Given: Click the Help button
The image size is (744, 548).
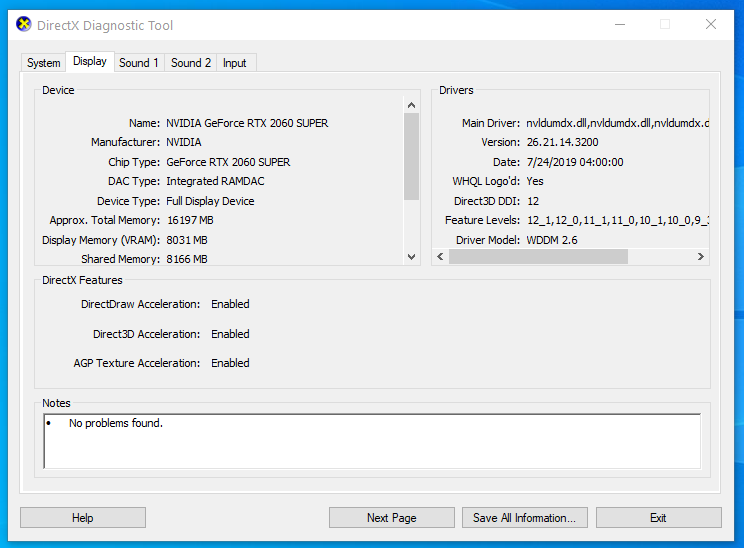Looking at the screenshot, I should [83, 518].
